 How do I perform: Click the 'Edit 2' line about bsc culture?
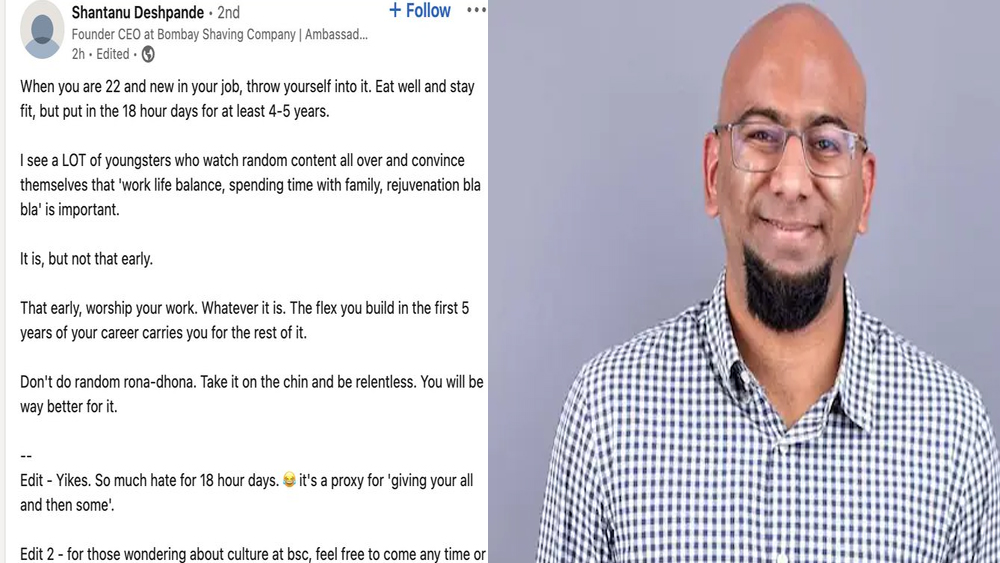253,554
